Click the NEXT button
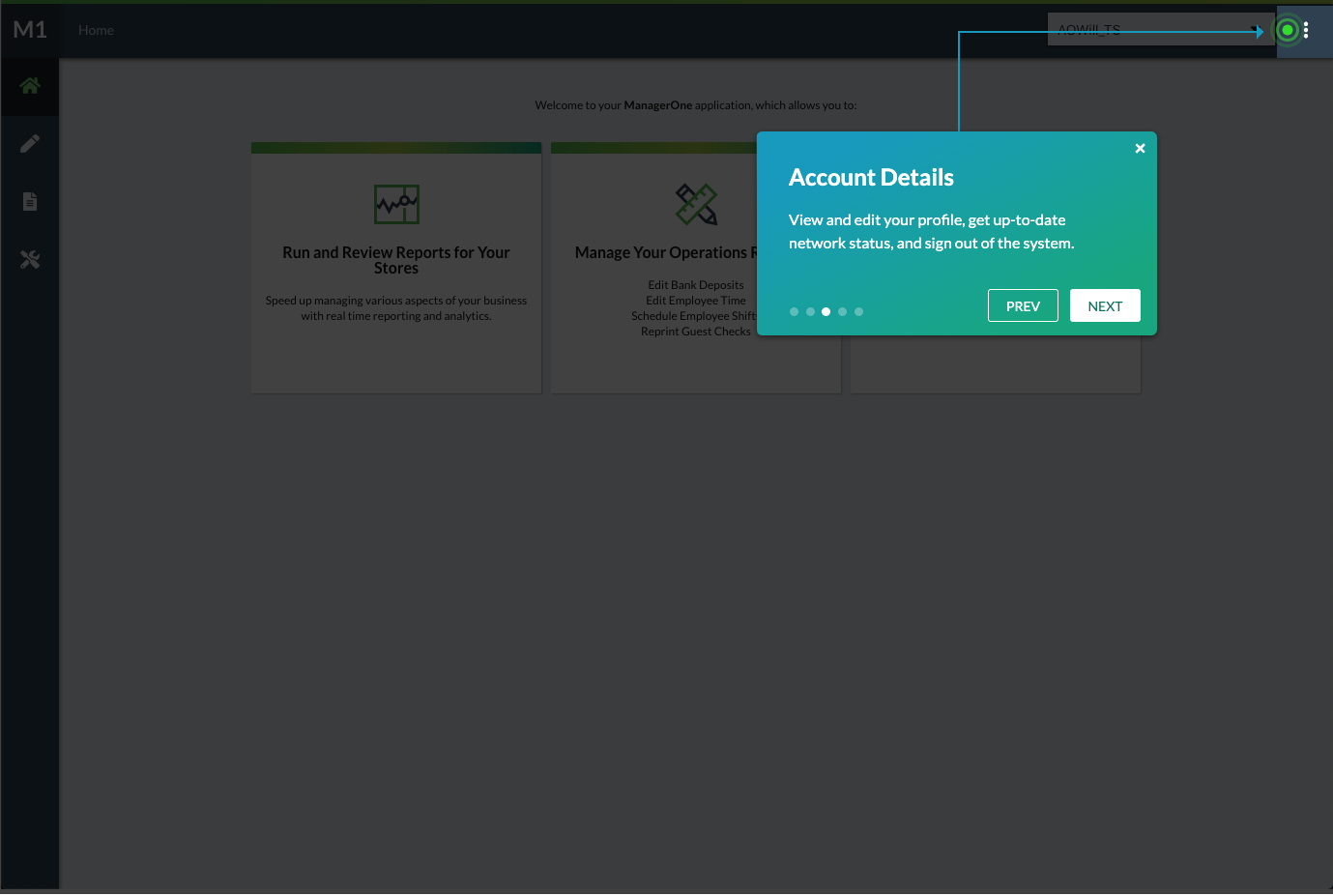The image size is (1333, 896). [x=1105, y=305]
